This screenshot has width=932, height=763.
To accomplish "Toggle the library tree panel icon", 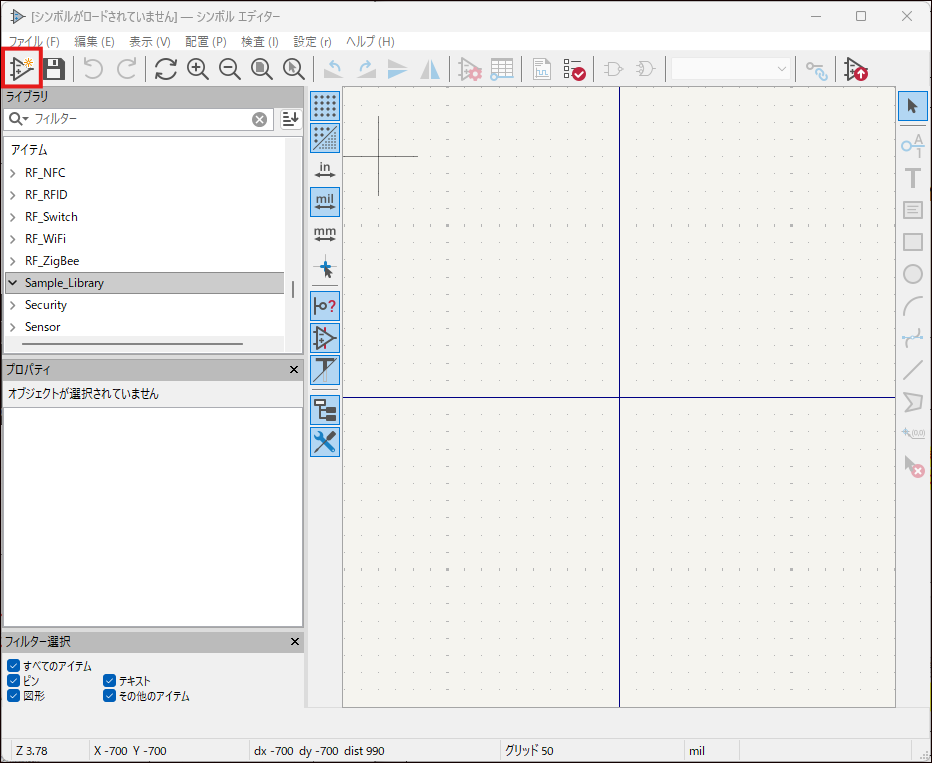I will coord(325,409).
